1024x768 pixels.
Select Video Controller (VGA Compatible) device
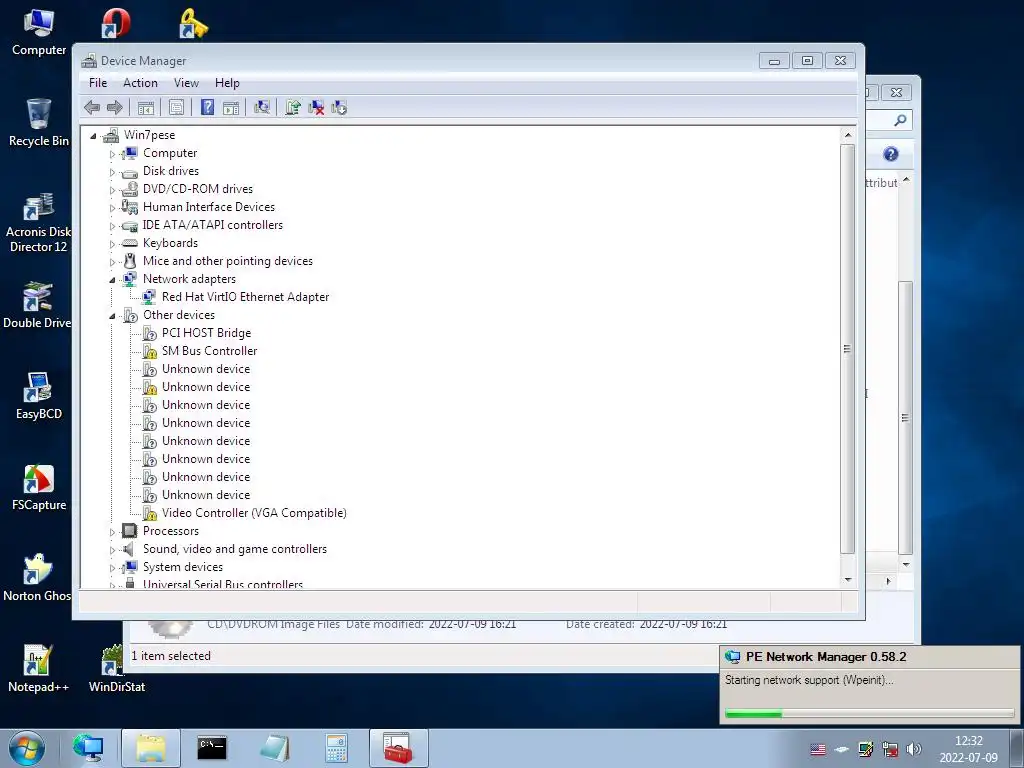[253, 513]
